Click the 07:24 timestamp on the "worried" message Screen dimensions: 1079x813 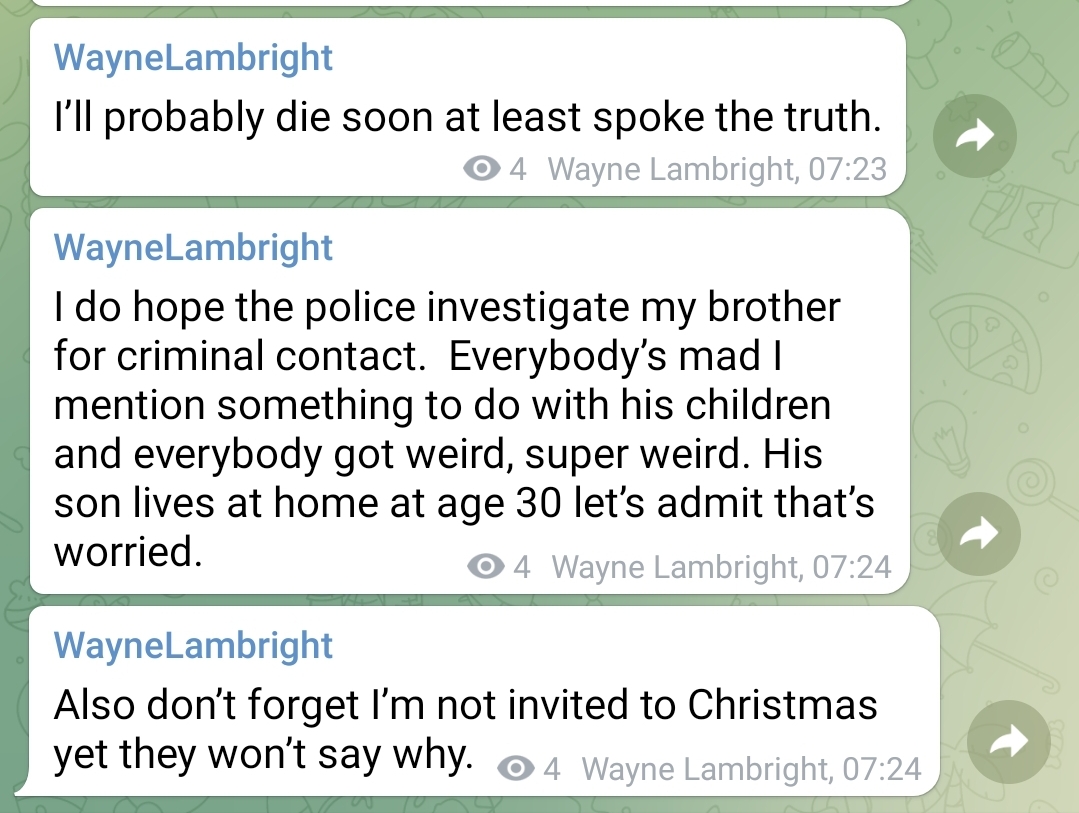point(851,567)
